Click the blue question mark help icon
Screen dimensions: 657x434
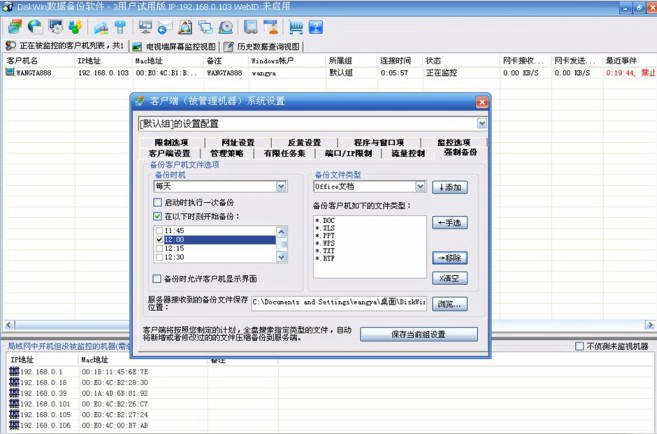tap(316, 27)
